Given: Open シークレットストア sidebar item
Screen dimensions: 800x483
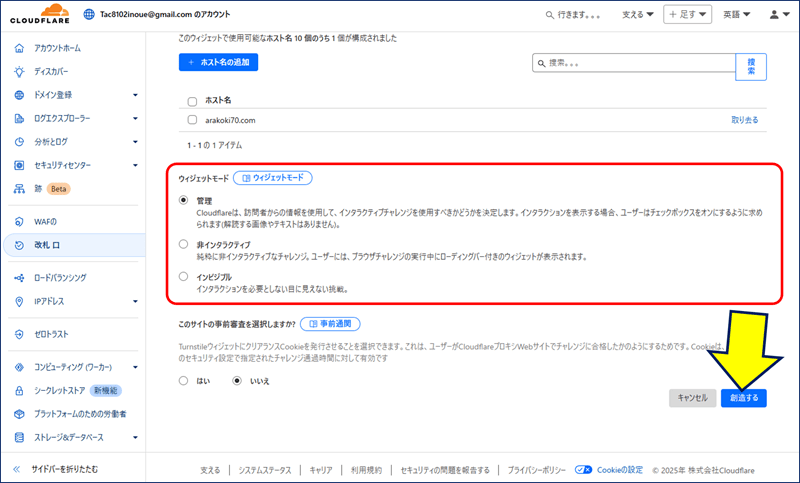Looking at the screenshot, I should click(60, 391).
